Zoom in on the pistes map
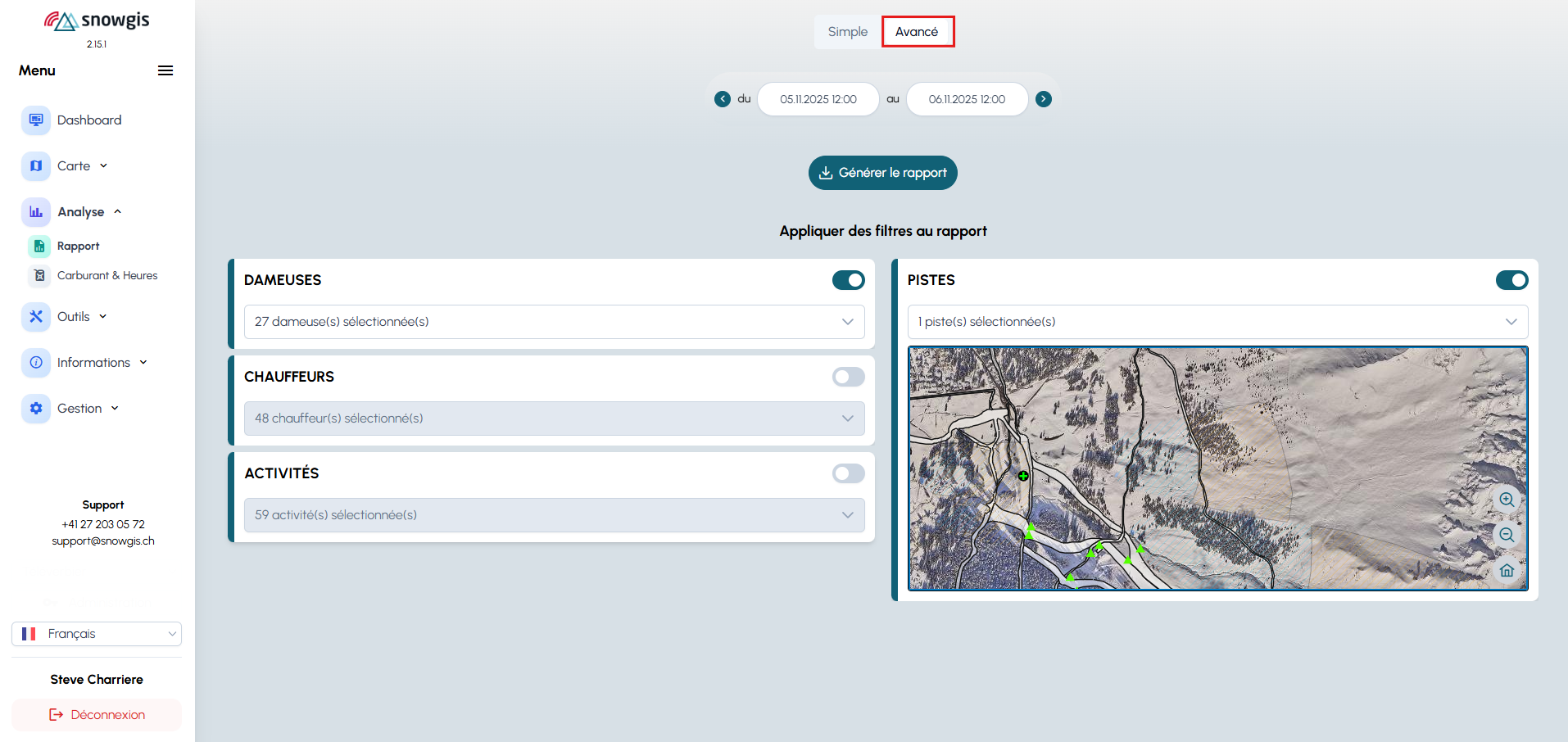The height and width of the screenshot is (742, 1568). (1507, 500)
